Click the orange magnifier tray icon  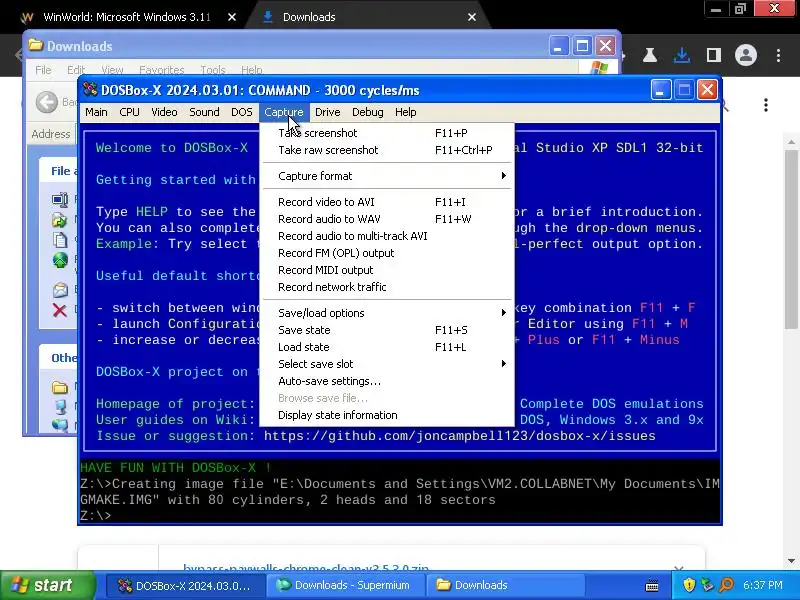(x=727, y=585)
